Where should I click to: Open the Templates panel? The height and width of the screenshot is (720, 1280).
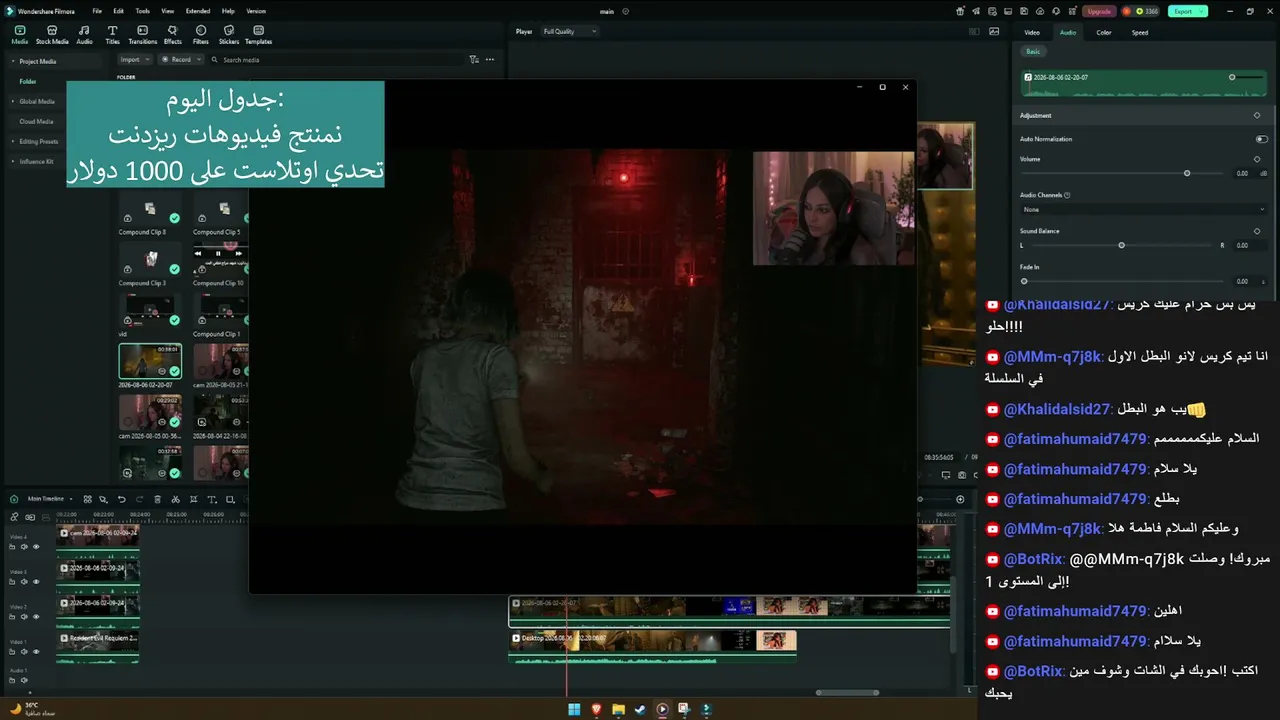click(258, 35)
